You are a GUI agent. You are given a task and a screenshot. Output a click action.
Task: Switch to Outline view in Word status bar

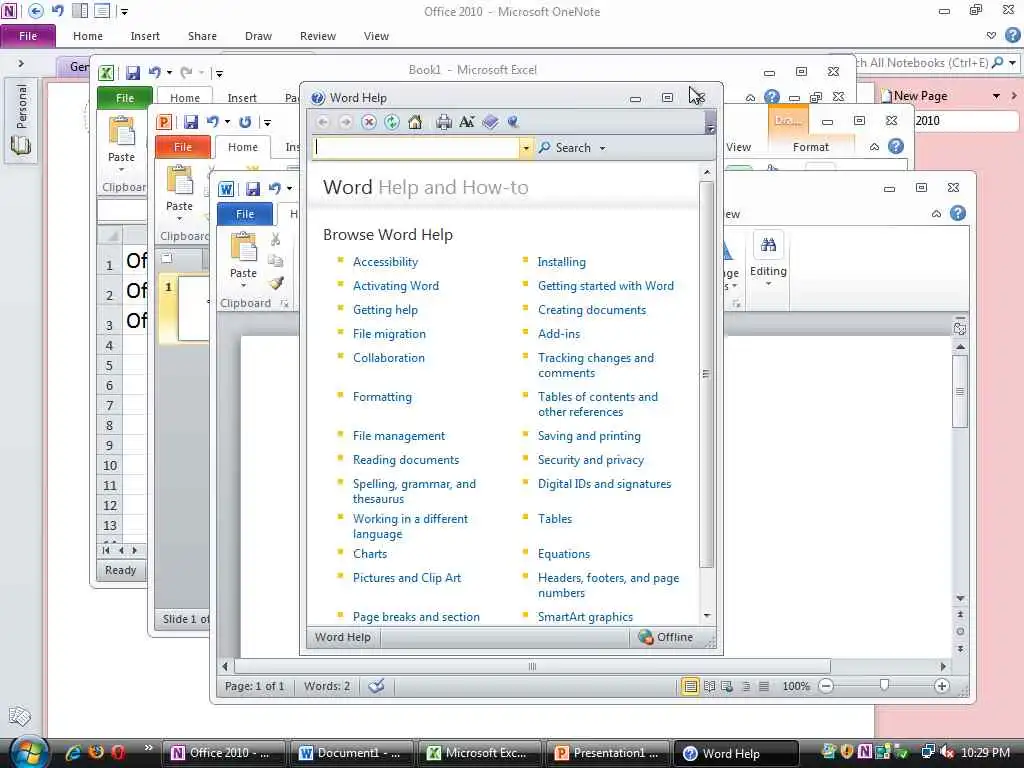tap(745, 686)
